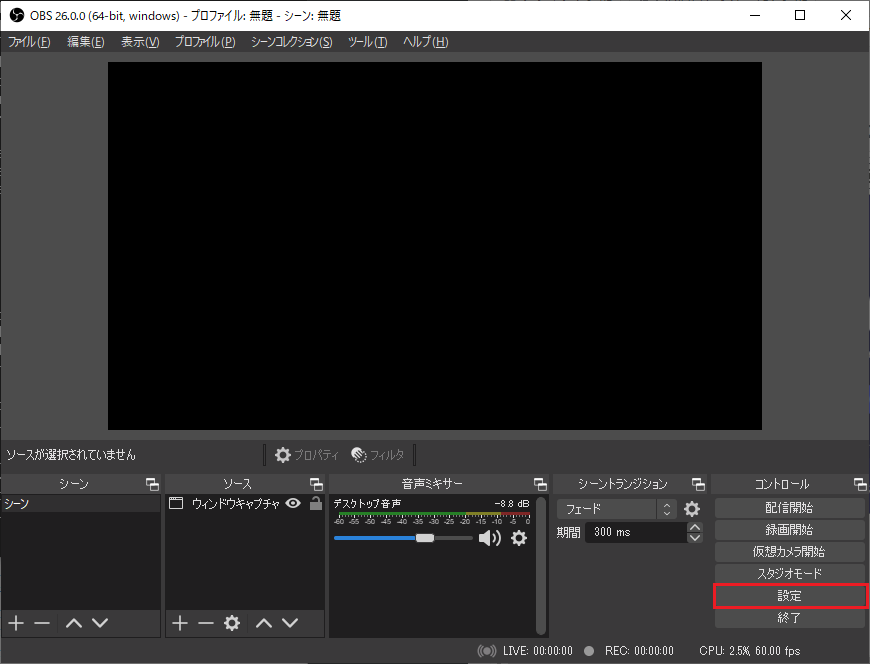Screen dimensions: 870x664
Task: Hide the ウィンドウキャプチャ source with eye icon
Action: tap(293, 504)
